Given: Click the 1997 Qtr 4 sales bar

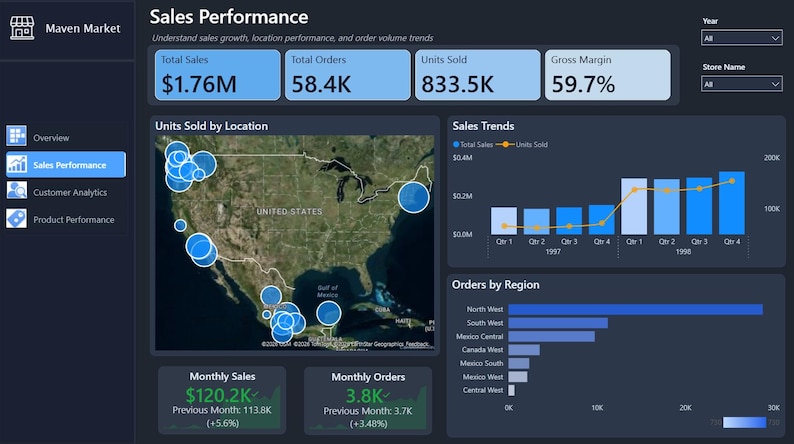Looking at the screenshot, I should click(602, 220).
